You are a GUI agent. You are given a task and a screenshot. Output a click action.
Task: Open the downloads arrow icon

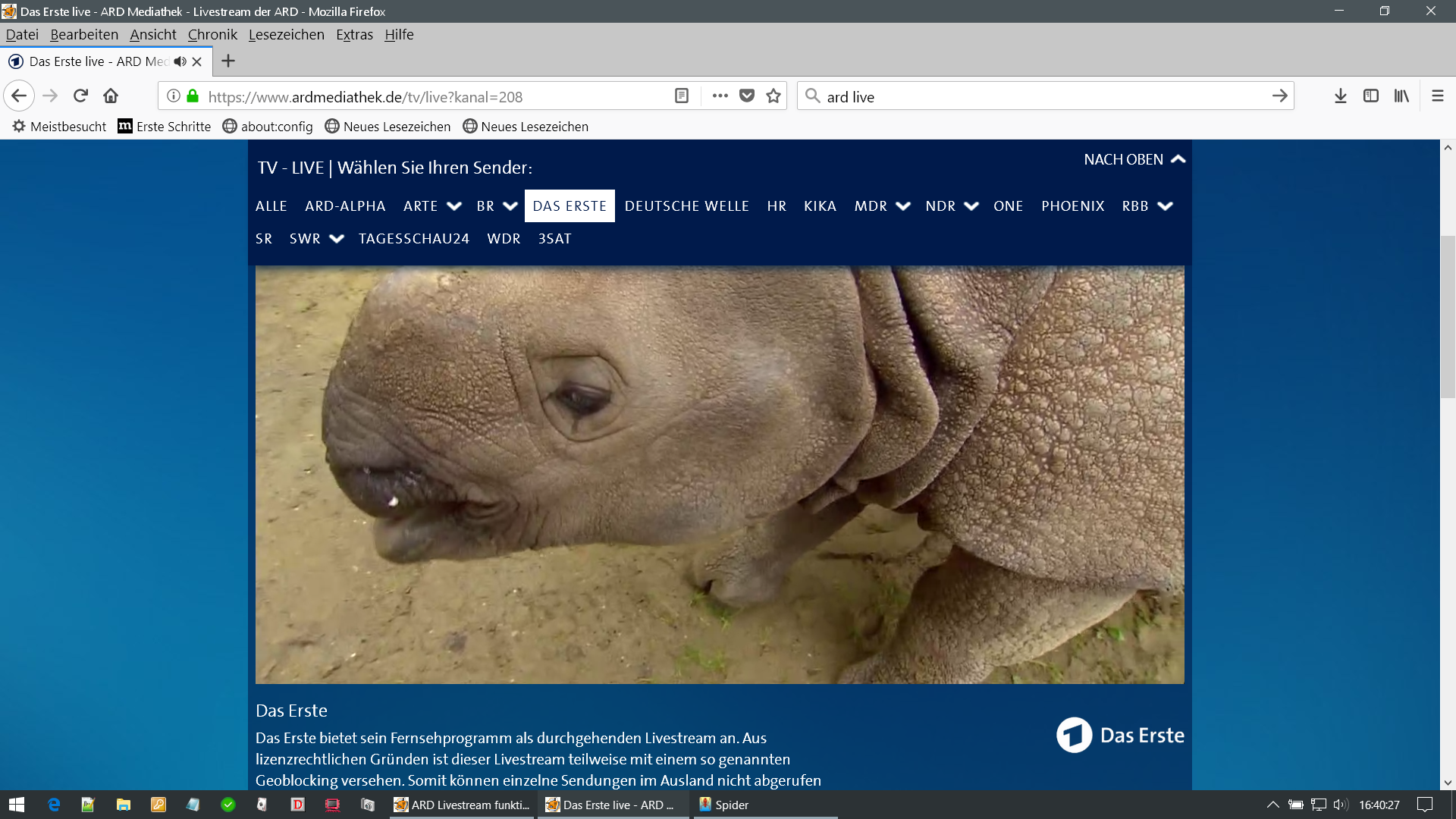[x=1340, y=96]
